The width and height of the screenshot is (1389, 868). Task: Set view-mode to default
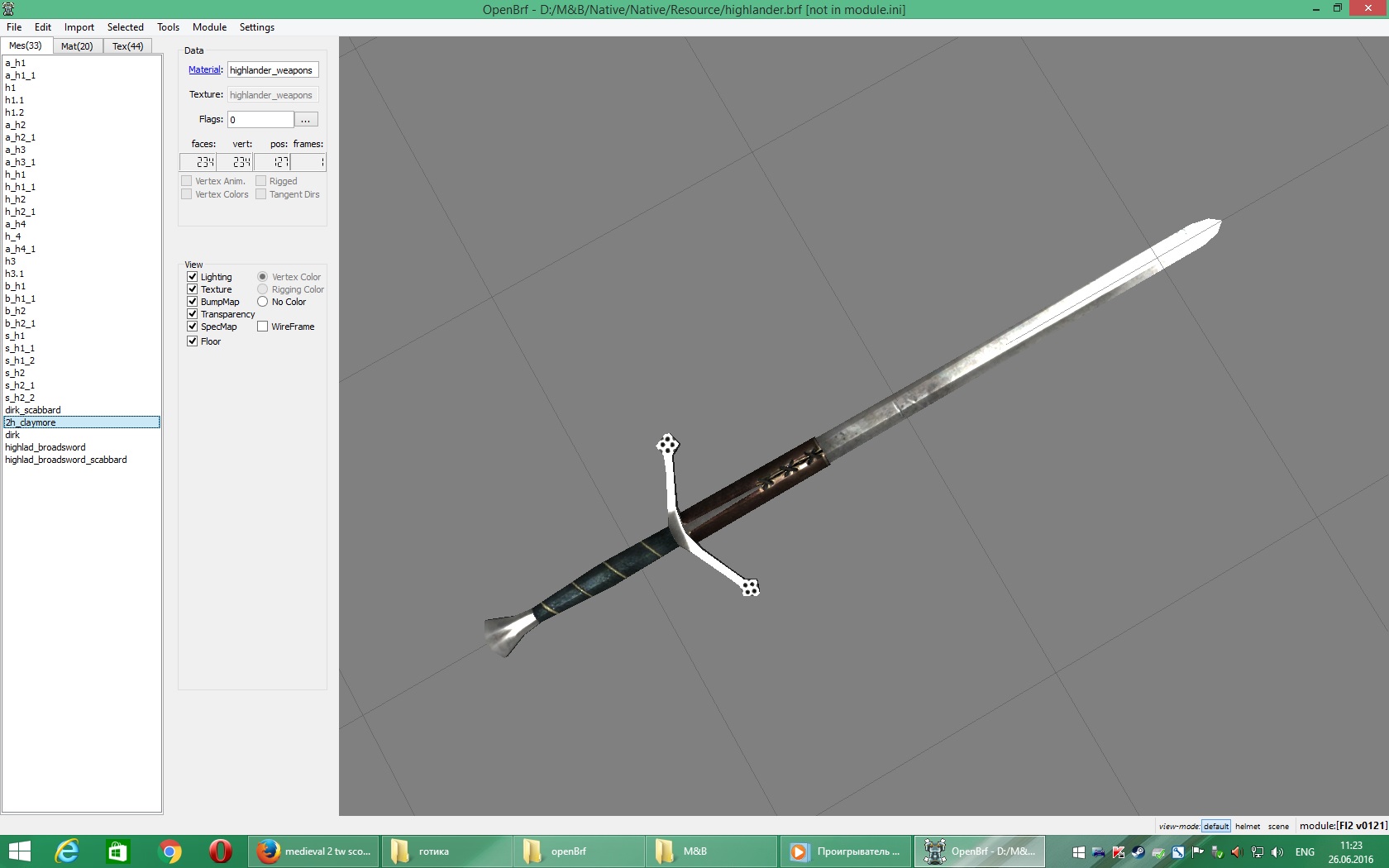(x=1216, y=827)
